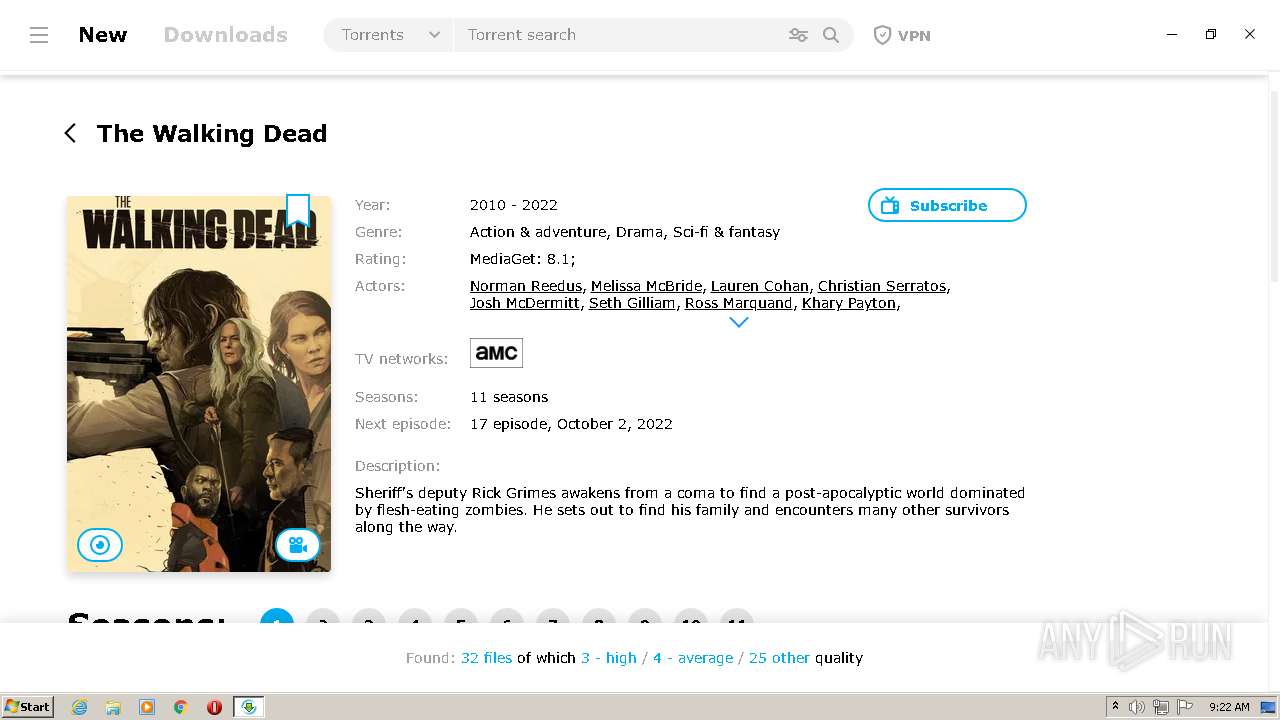Click the 'The Walking Dead' page title
This screenshot has width=1280, height=720.
click(x=212, y=133)
